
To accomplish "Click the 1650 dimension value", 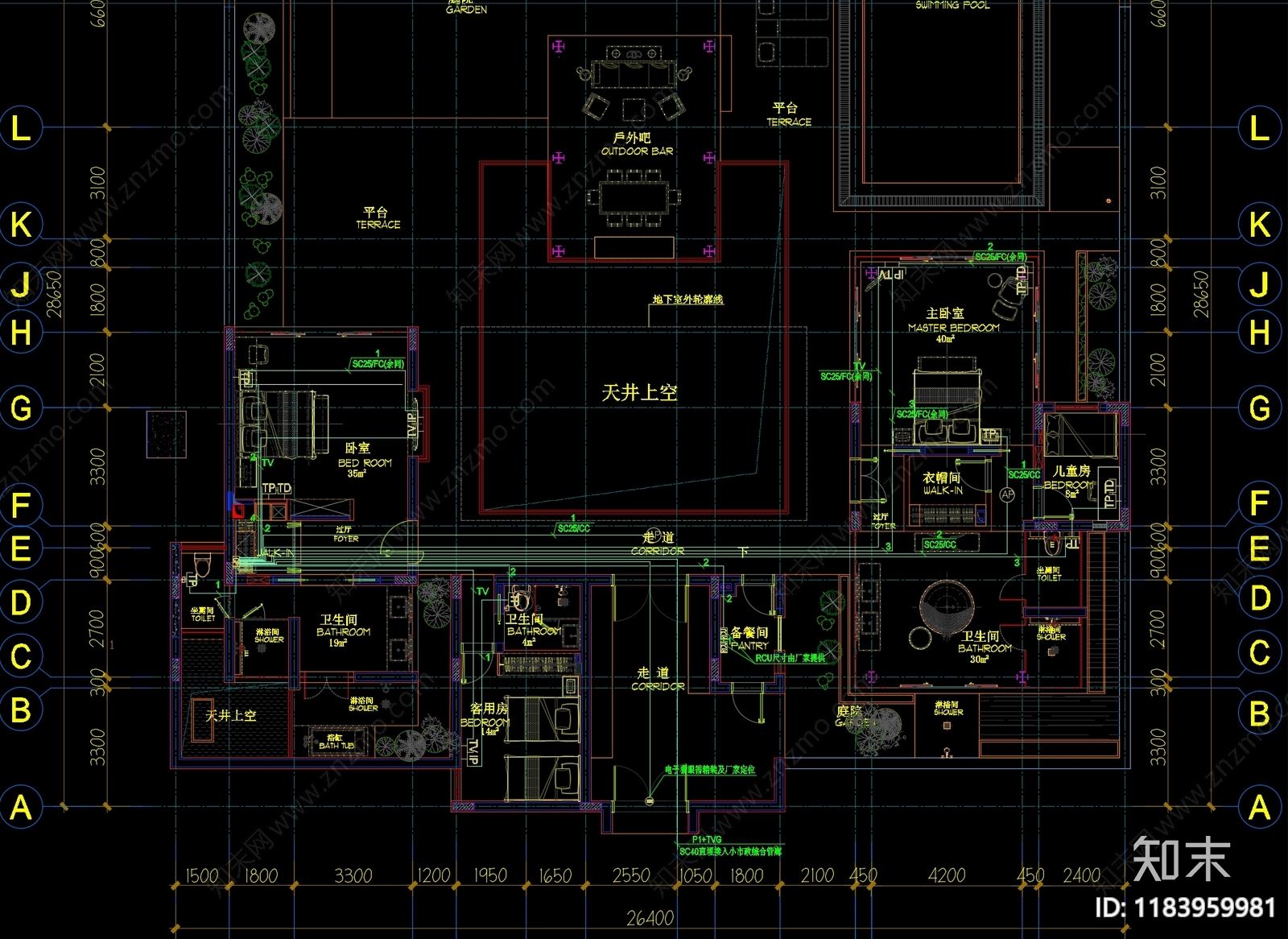I will coord(555,875).
